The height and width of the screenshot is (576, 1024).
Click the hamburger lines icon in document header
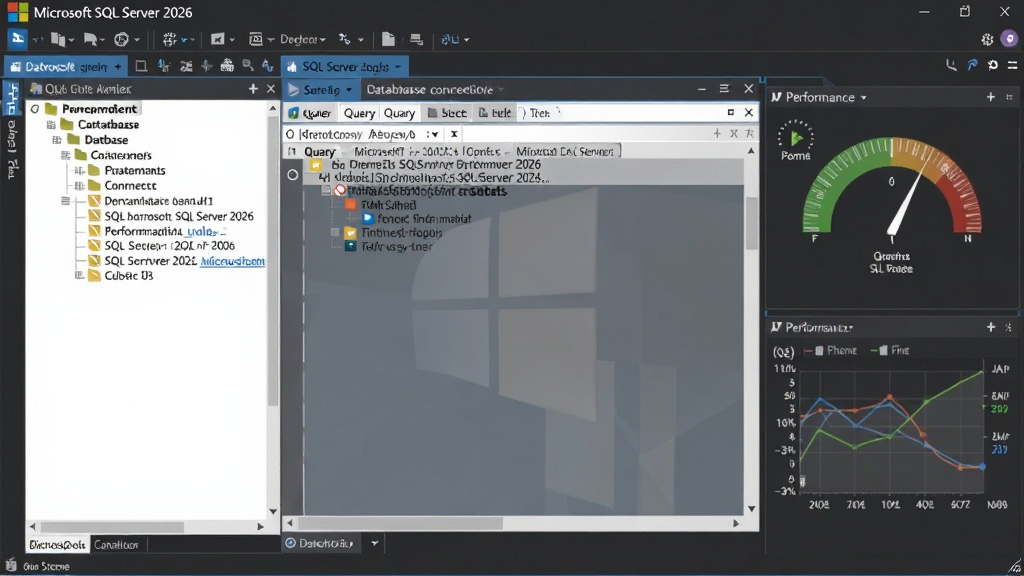coord(724,89)
